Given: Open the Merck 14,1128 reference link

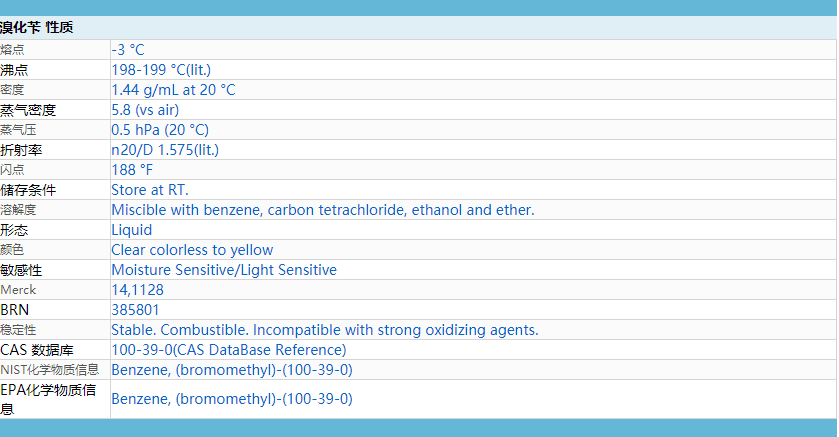Looking at the screenshot, I should [x=138, y=290].
